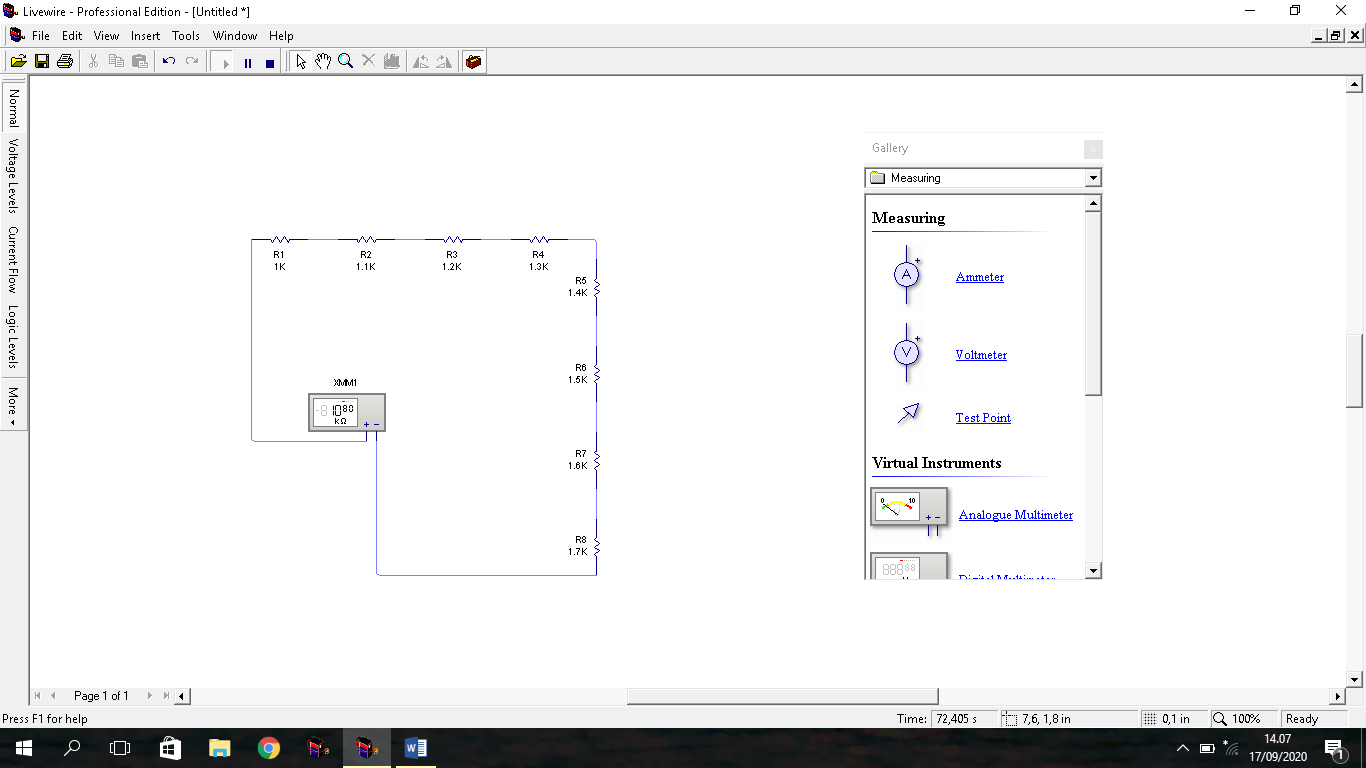This screenshot has height=768, width=1366.
Task: Open the zoom level 100% control
Action: pyautogui.click(x=1244, y=719)
